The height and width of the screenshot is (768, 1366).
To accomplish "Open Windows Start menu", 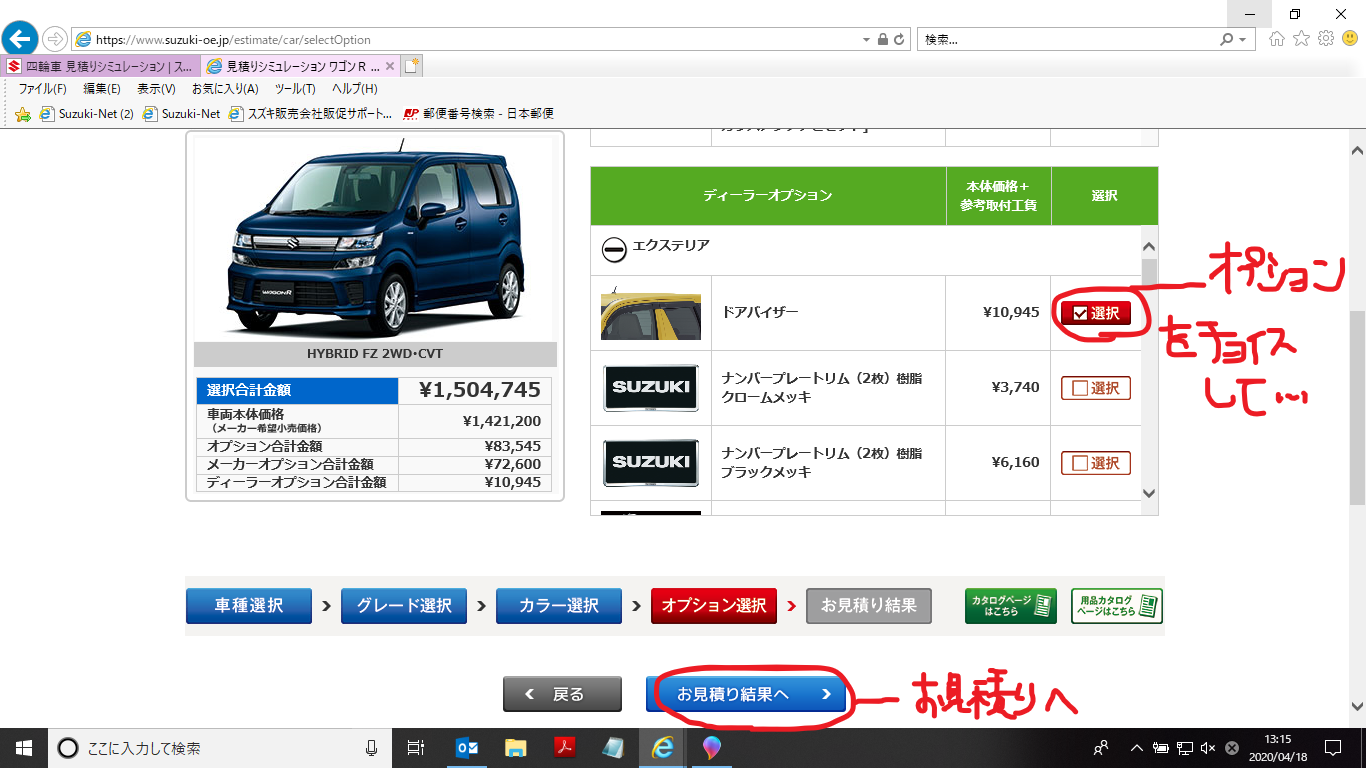I will [x=23, y=747].
